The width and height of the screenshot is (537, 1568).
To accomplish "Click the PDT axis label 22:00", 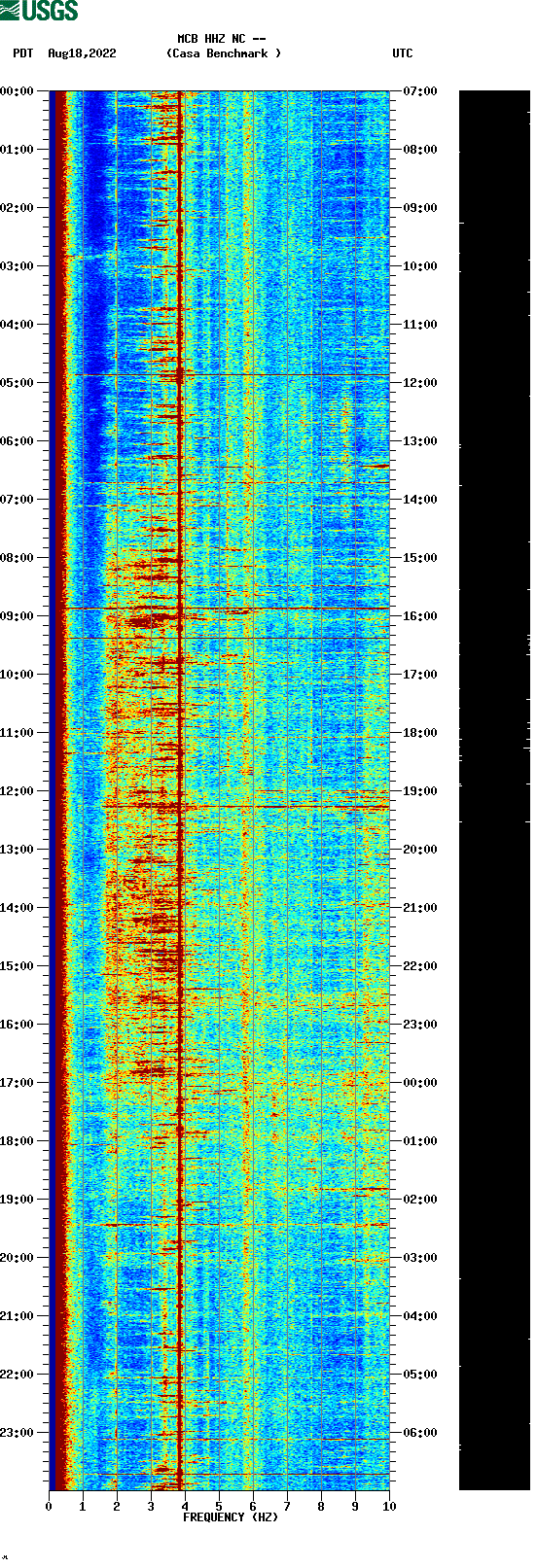I will coord(18,1375).
